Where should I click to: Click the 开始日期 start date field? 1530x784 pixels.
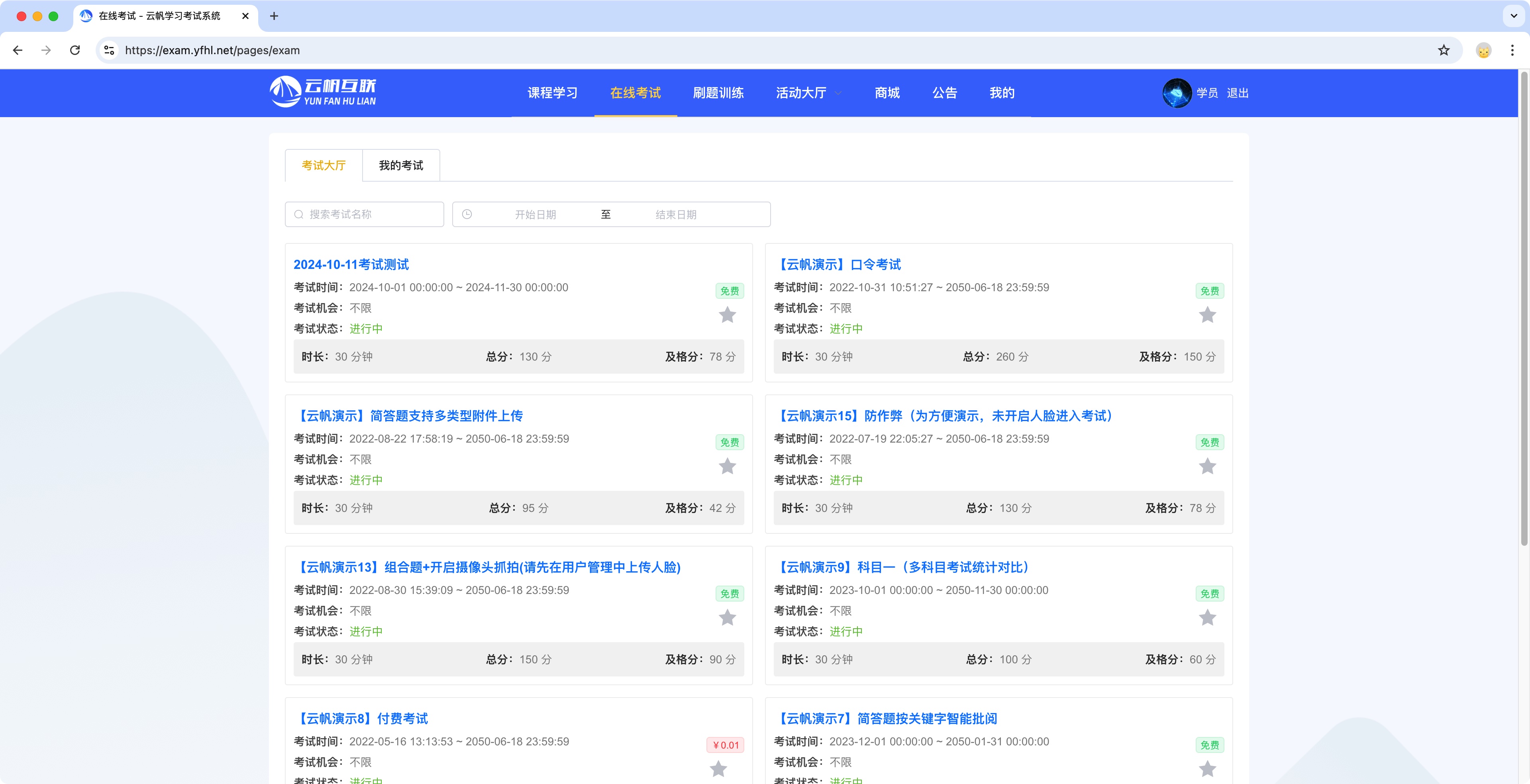[535, 215]
